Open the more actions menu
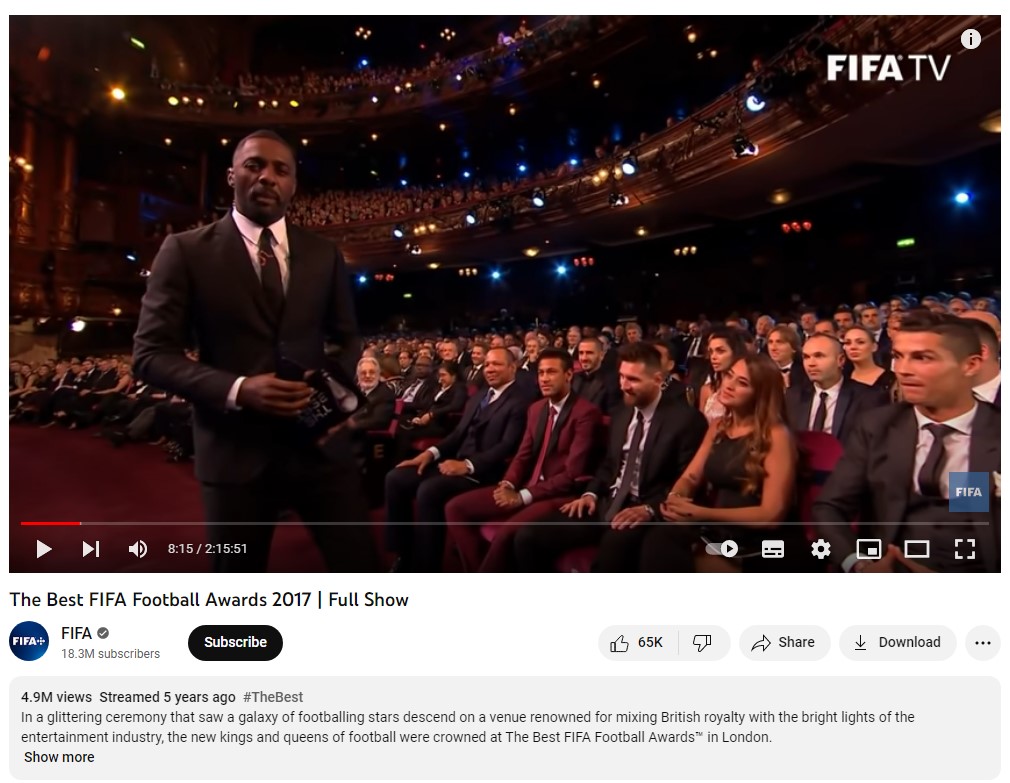 click(983, 643)
